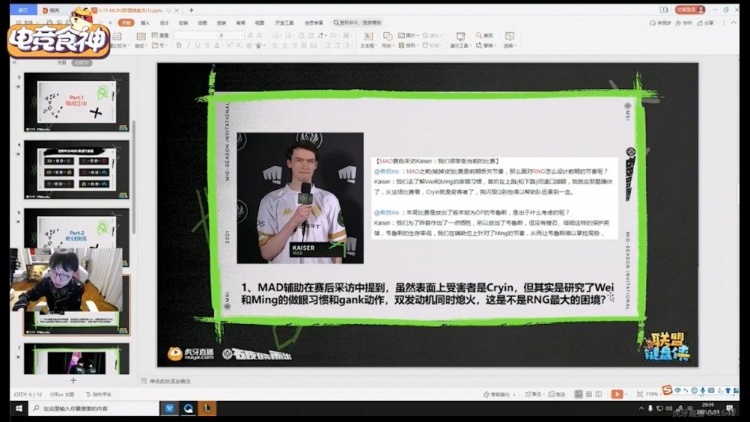750x422 pixels.
Task: Click the command search box in ribbon
Action: [358, 22]
